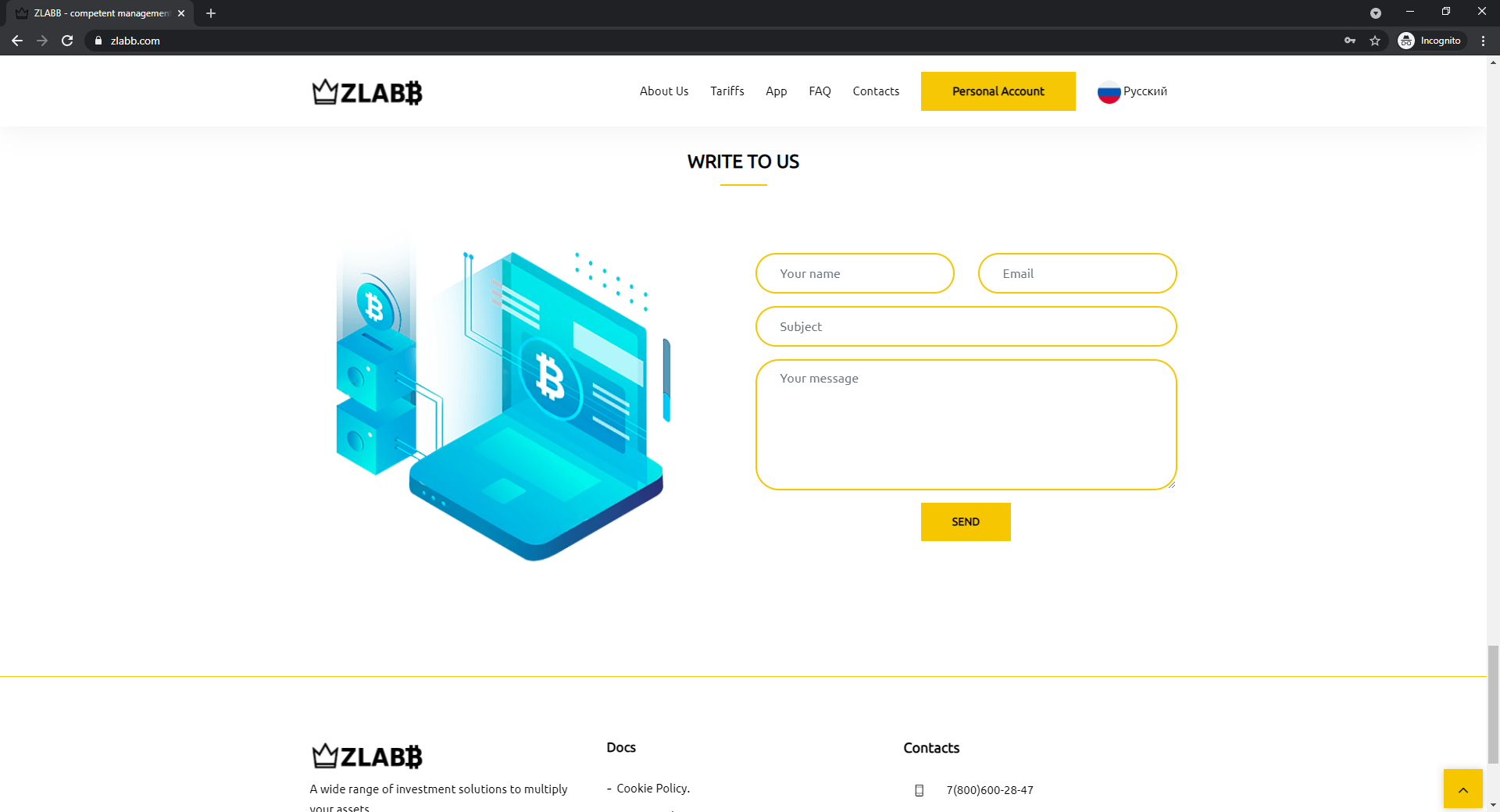Click the scroll-to-top arrow button
Viewport: 1500px width, 812px height.
[1462, 789]
